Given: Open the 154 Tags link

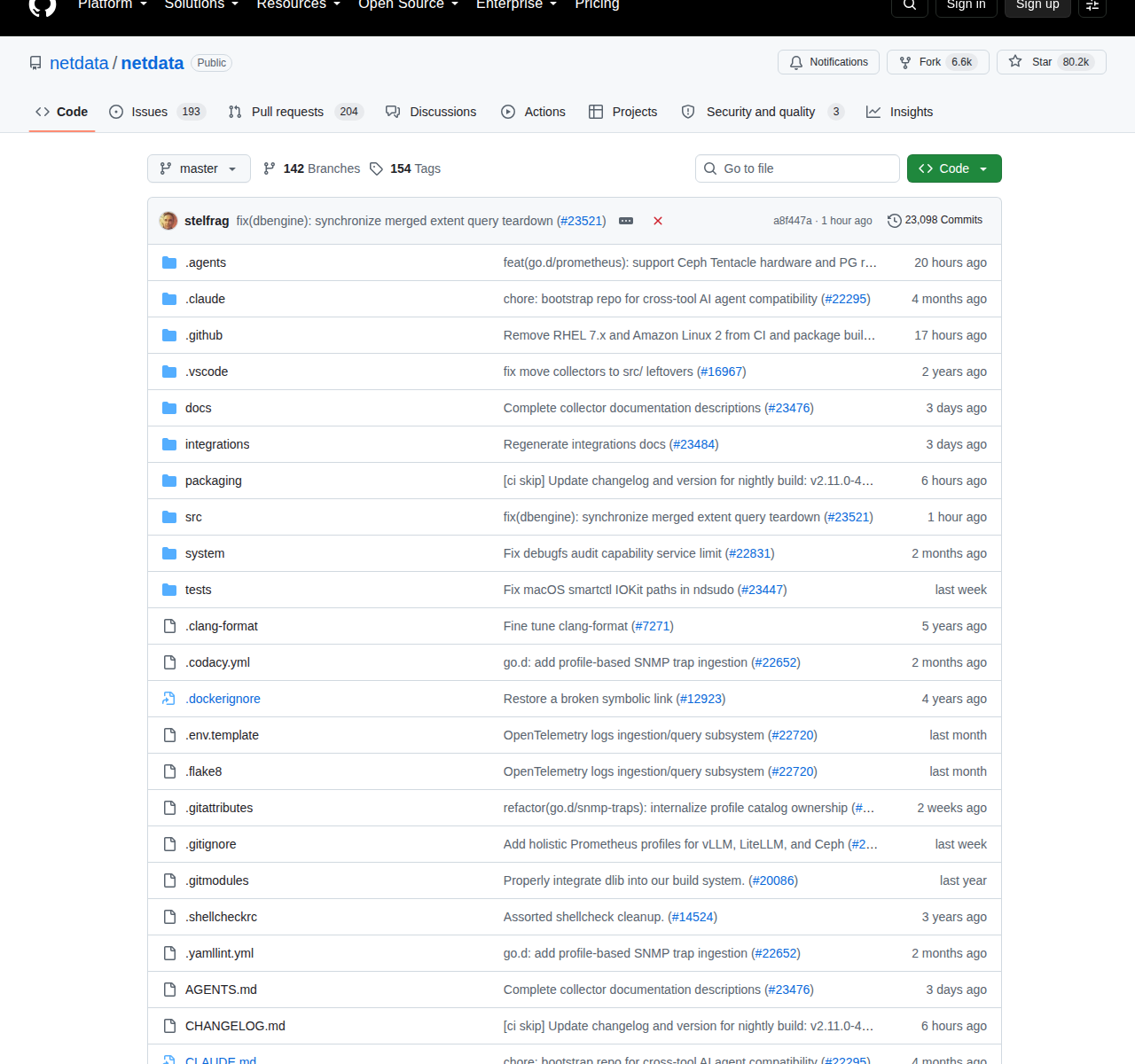Looking at the screenshot, I should pyautogui.click(x=405, y=168).
